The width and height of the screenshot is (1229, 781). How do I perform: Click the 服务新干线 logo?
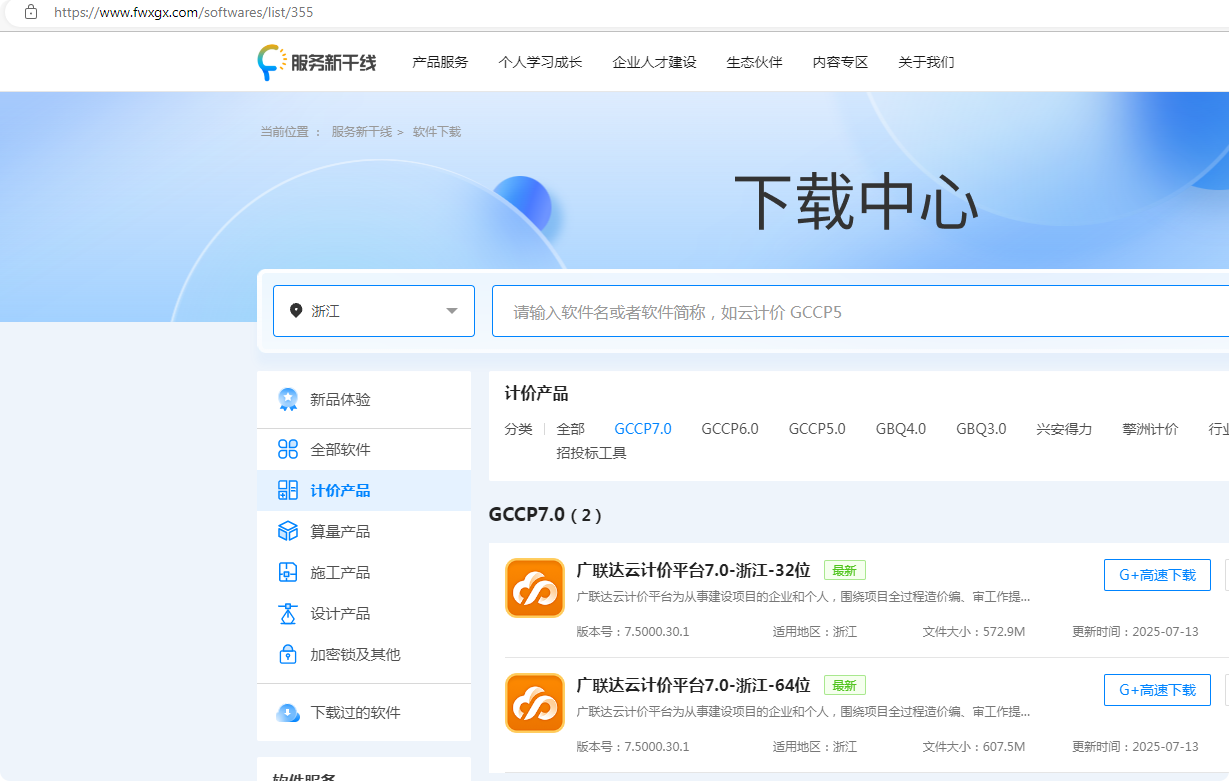point(316,62)
